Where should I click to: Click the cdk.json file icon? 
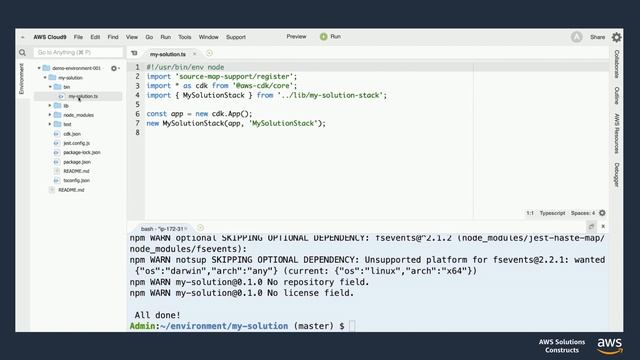tap(57, 134)
